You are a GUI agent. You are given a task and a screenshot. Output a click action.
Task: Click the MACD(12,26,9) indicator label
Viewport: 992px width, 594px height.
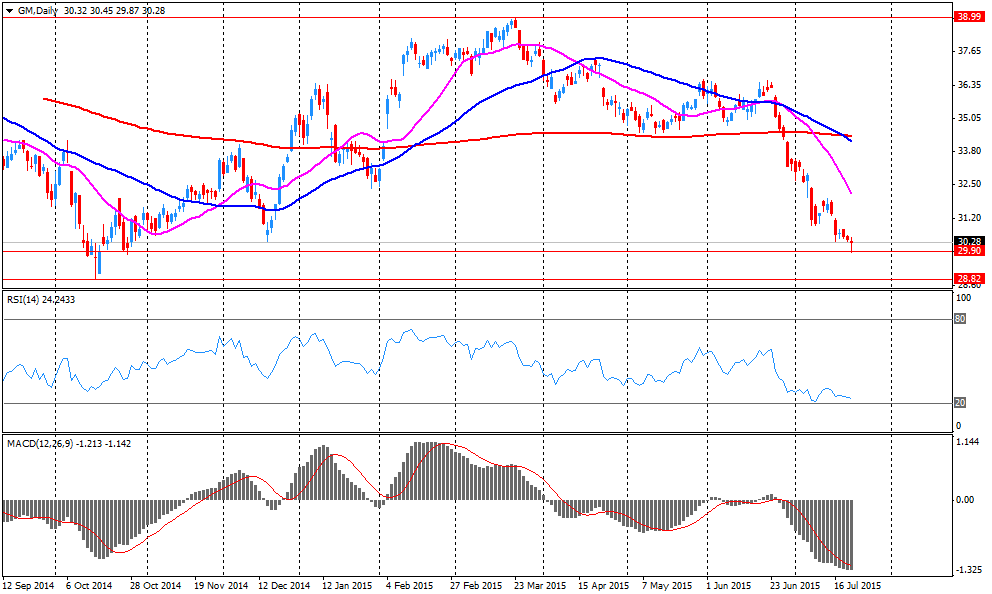coord(69,444)
